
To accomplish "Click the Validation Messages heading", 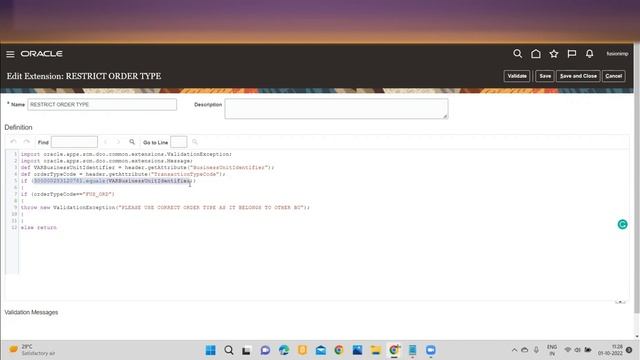I will click(31, 312).
